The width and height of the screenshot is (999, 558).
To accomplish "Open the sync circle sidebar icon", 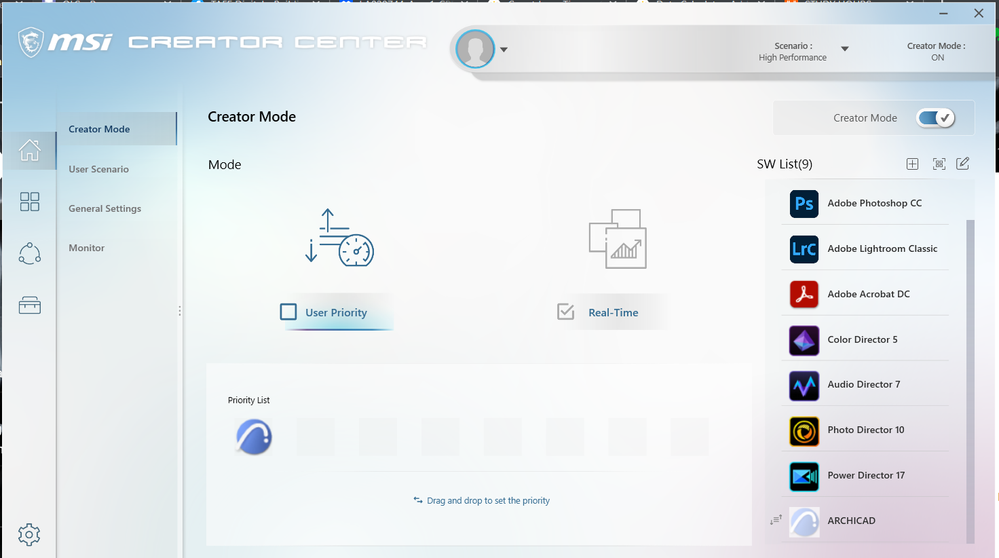I will pos(29,254).
